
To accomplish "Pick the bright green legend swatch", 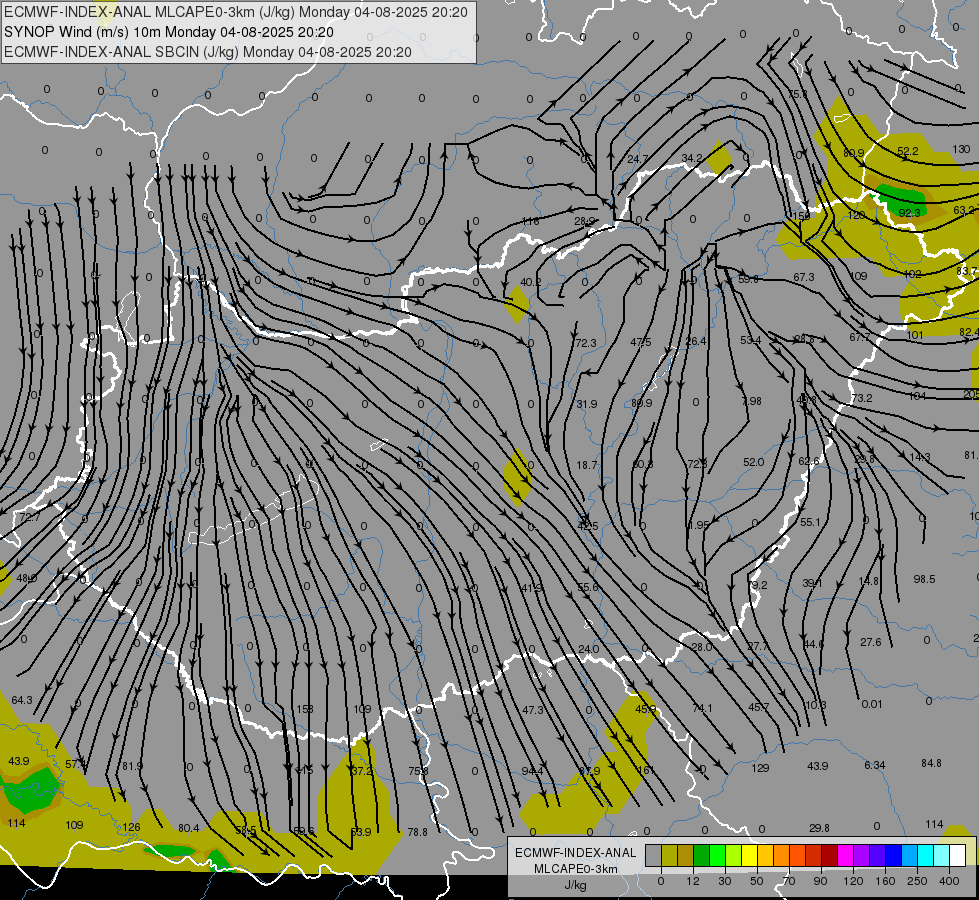I will 717,855.
